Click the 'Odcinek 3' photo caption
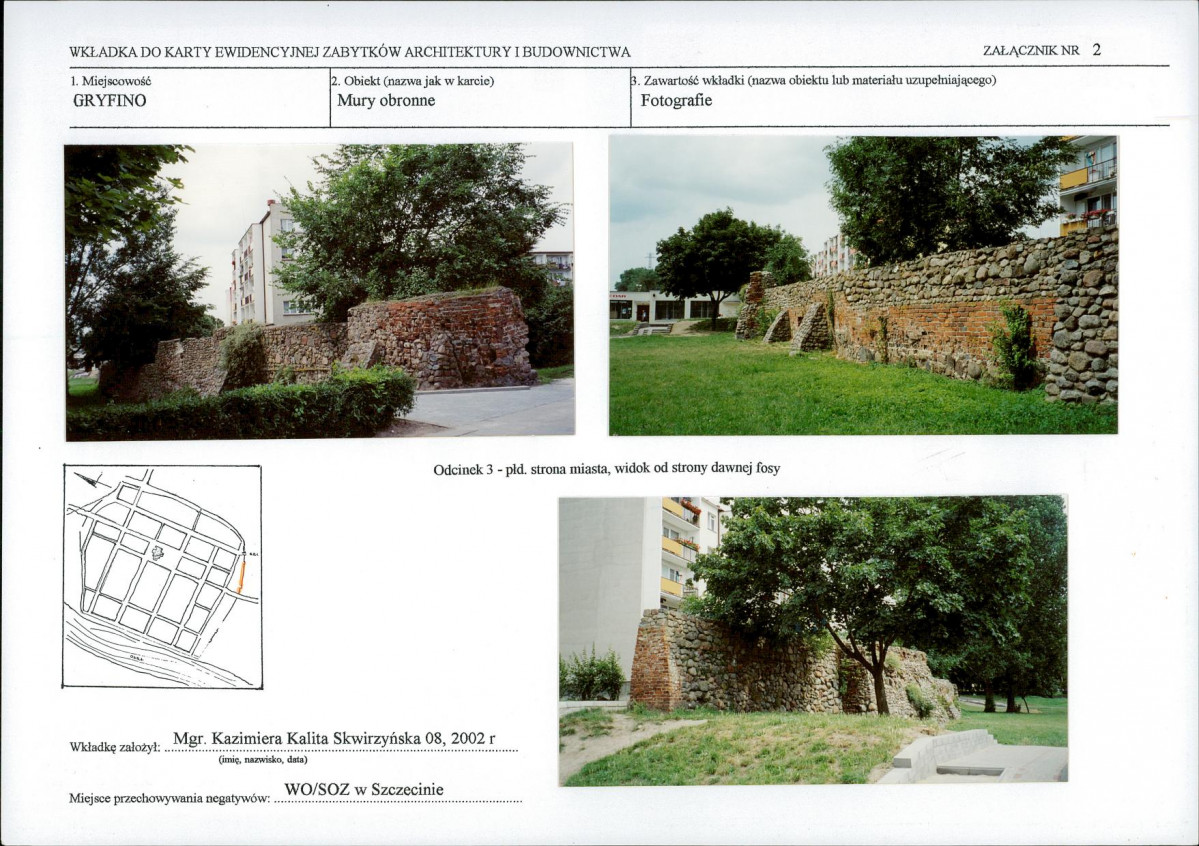Screen dimensions: 1199x846 pyautogui.click(x=606, y=469)
